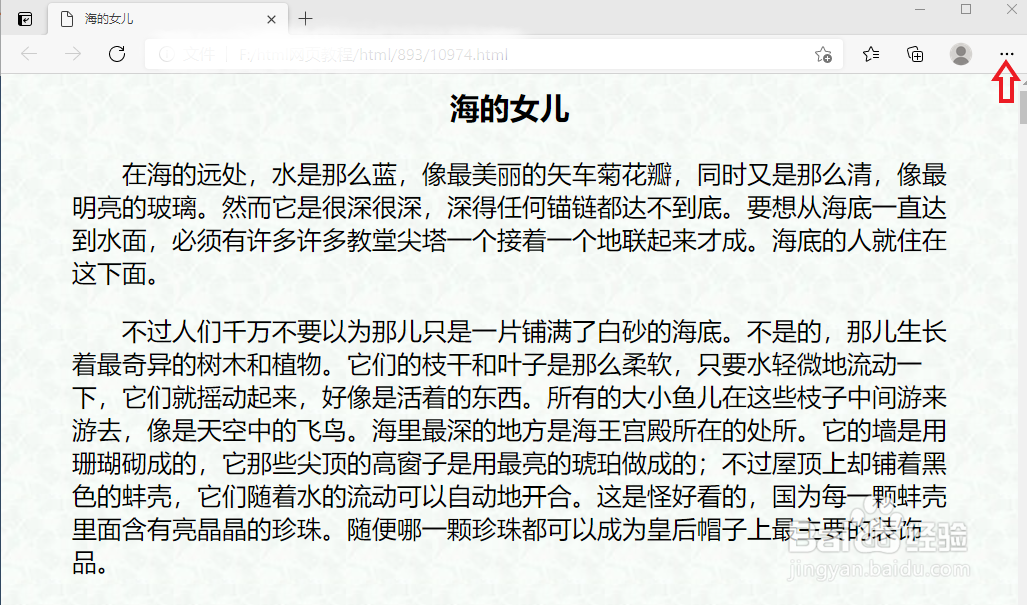Open the tab actions menu icon
This screenshot has height=605, width=1027.
click(x=25, y=19)
